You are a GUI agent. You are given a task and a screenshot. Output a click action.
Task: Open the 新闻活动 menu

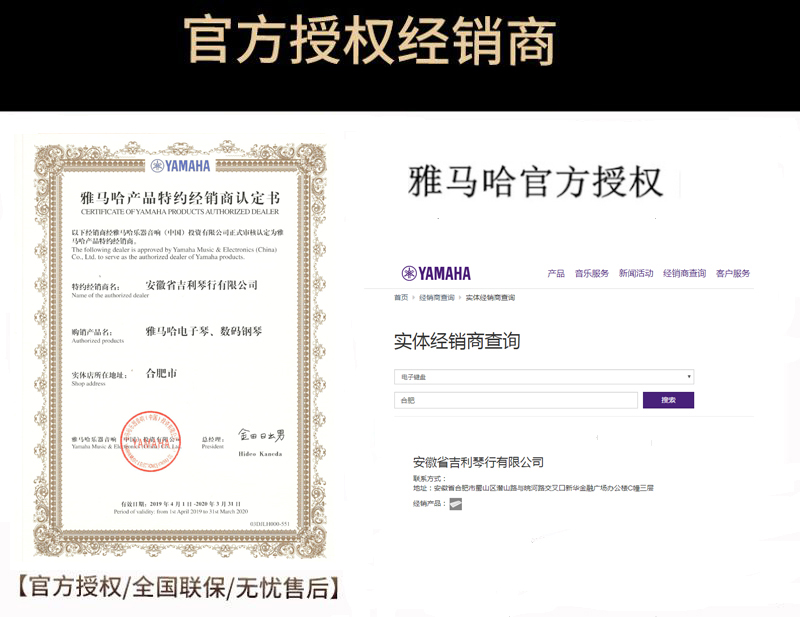(x=636, y=274)
